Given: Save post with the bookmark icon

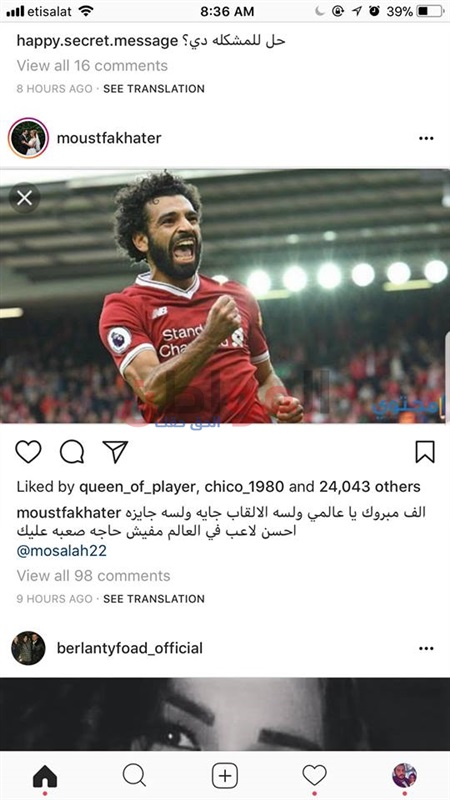Looking at the screenshot, I should coord(425,452).
